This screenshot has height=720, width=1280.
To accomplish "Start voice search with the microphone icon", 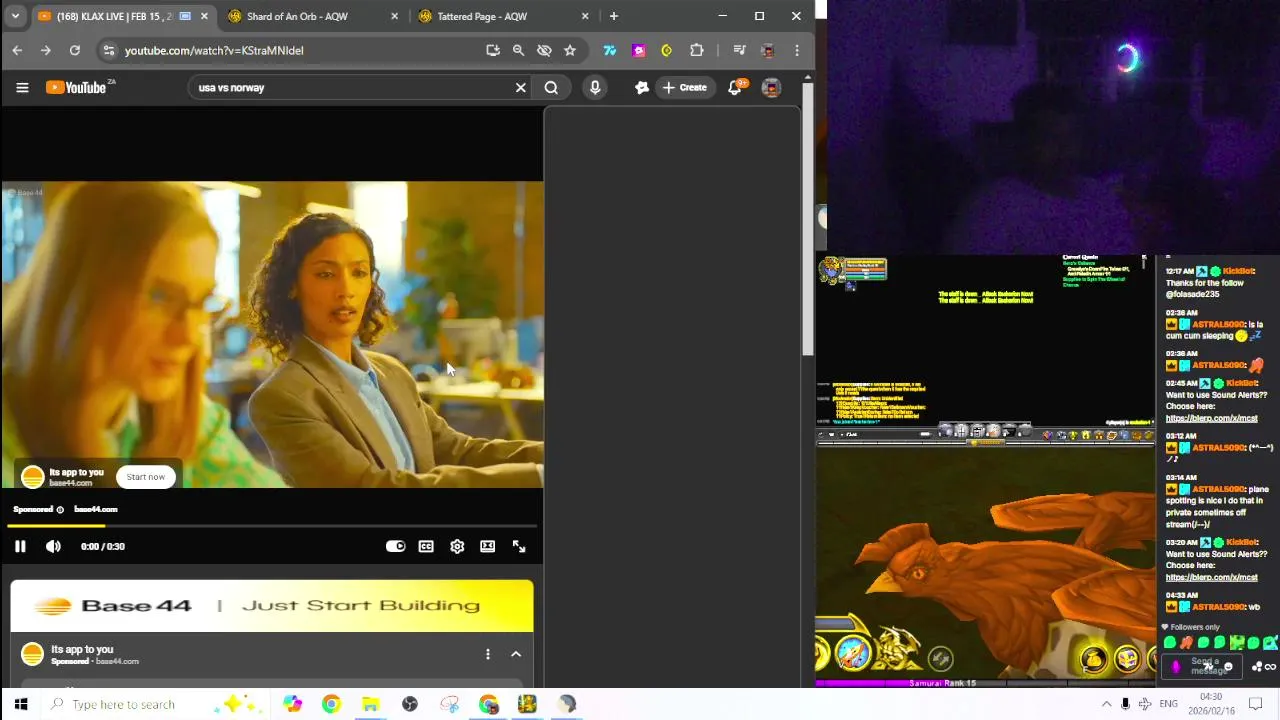I will [x=595, y=88].
